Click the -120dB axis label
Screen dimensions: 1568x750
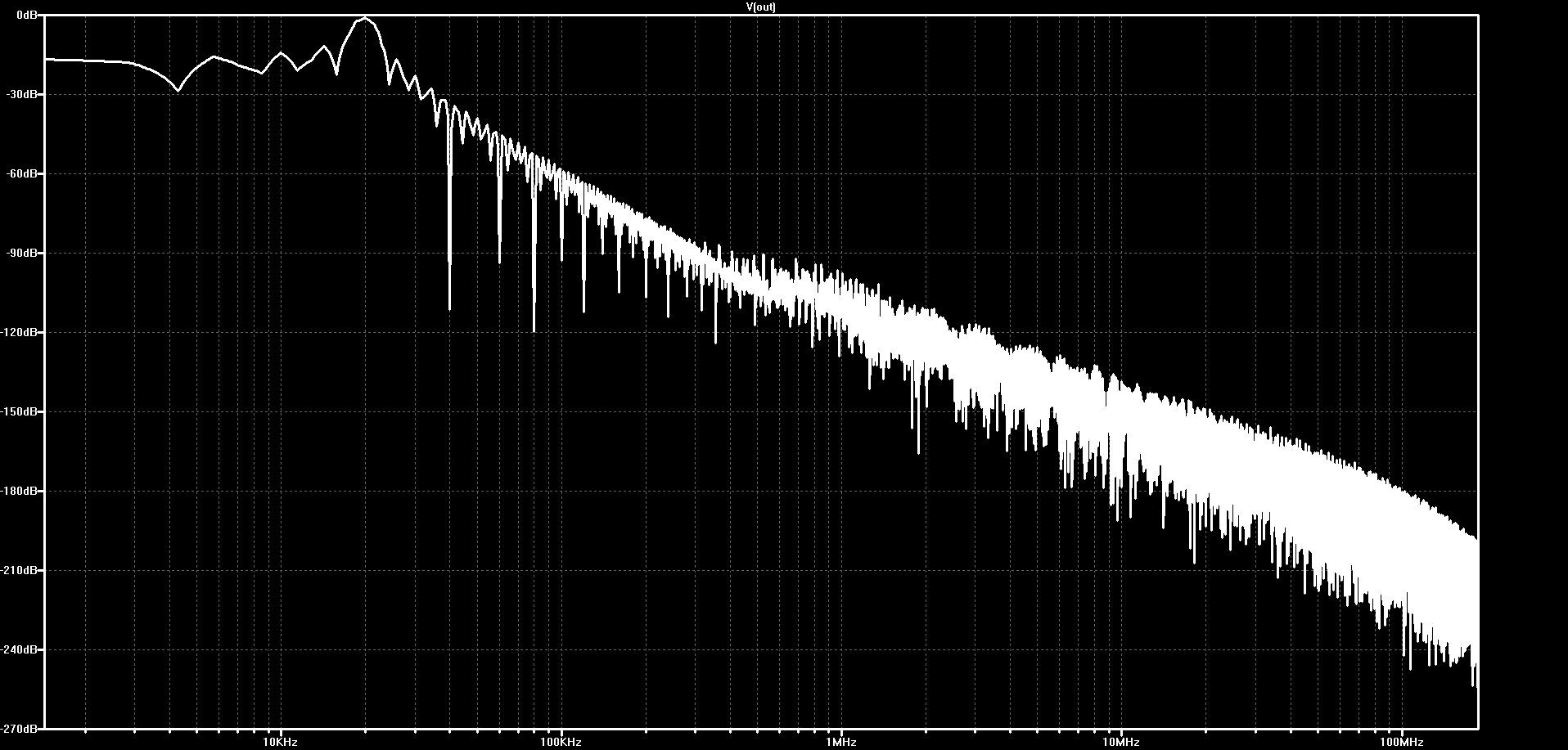[21, 332]
